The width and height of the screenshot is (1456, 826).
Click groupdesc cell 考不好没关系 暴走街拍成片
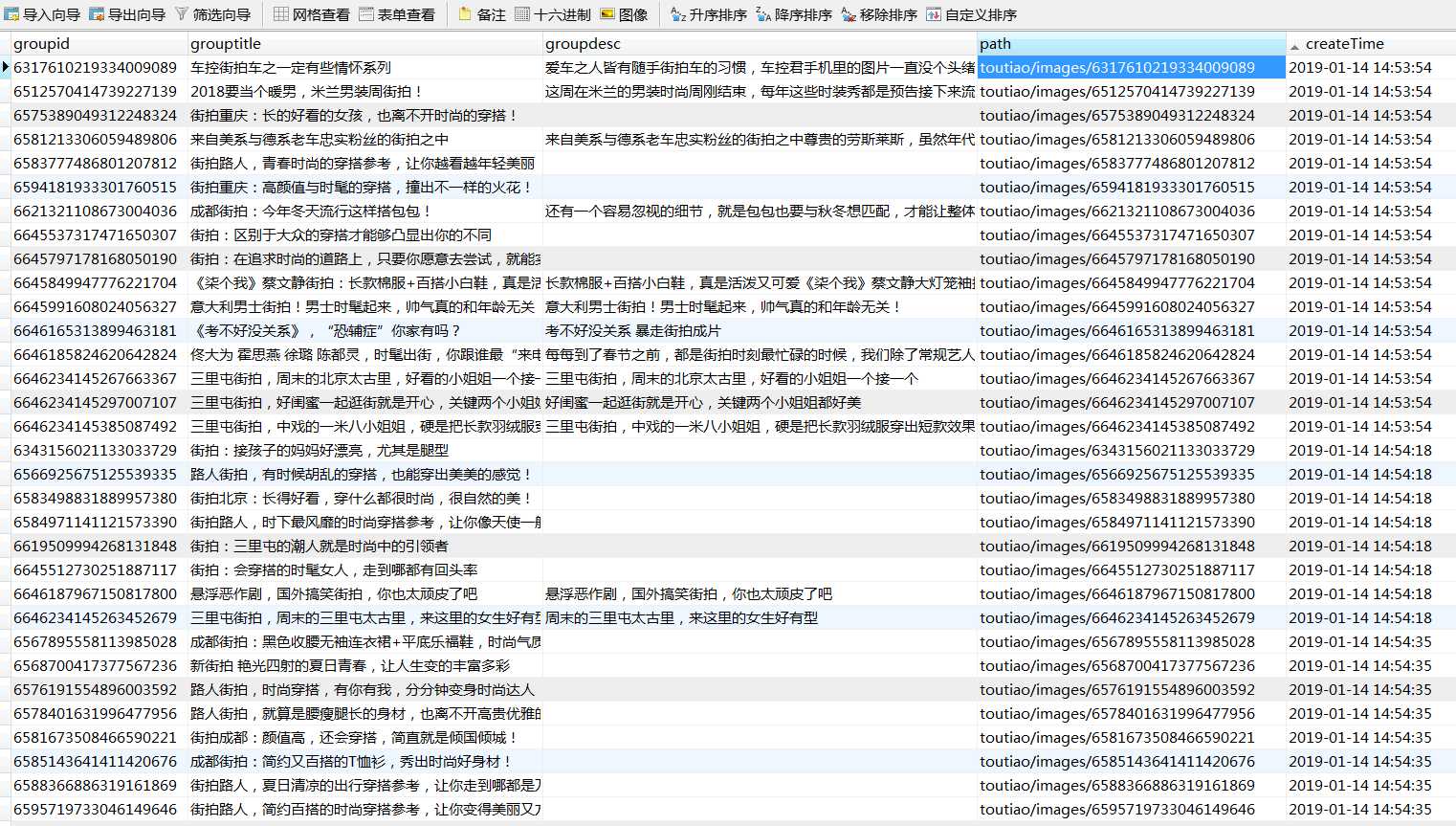[x=760, y=330]
